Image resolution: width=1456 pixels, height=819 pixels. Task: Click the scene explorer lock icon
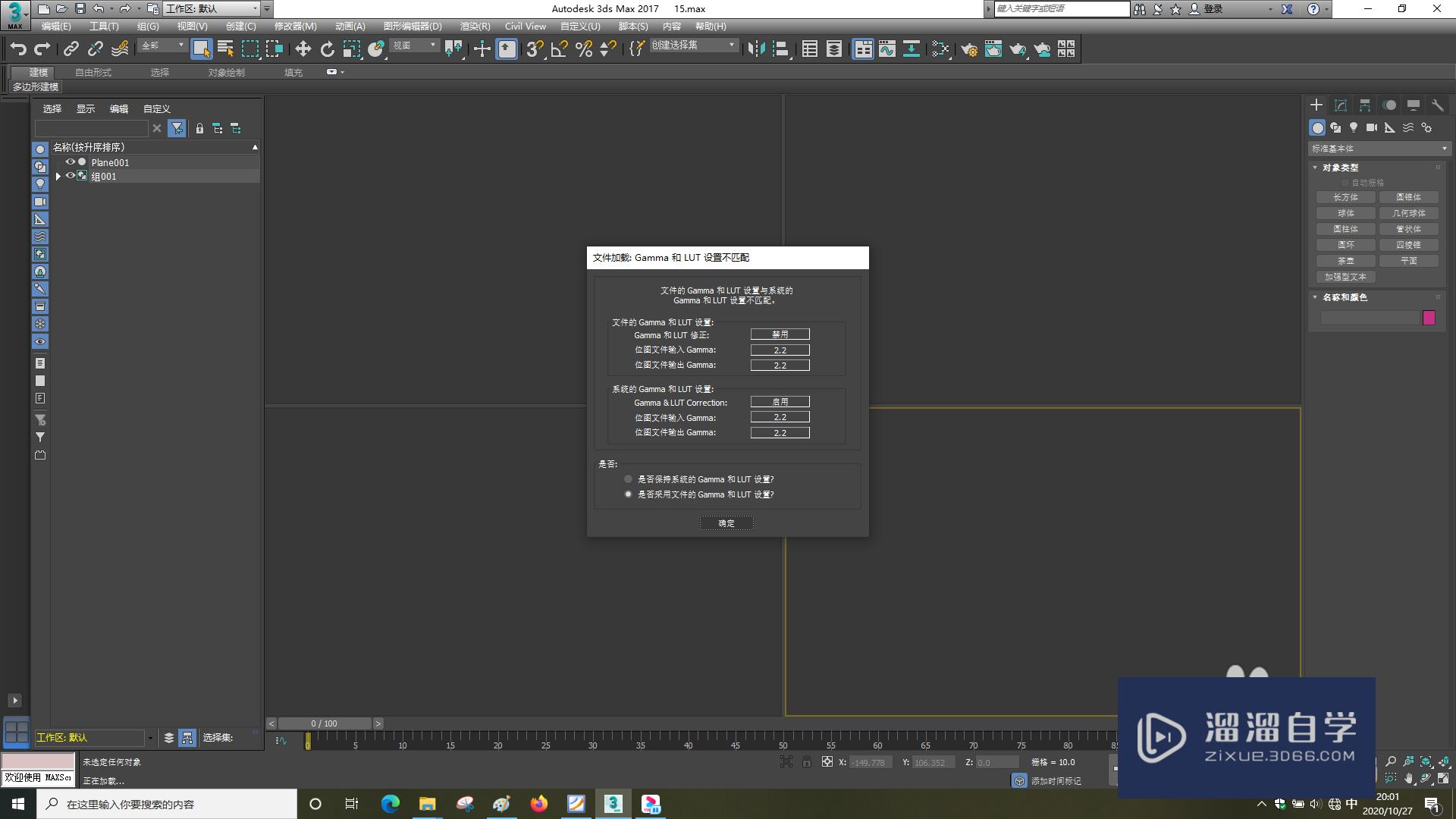pos(199,128)
